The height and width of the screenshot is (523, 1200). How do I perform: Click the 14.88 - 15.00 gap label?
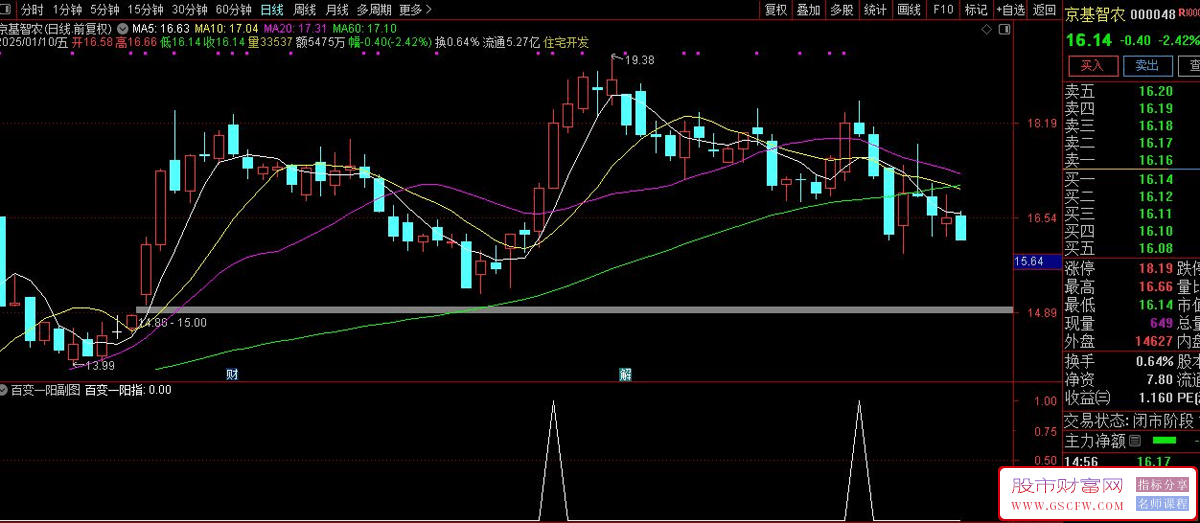pyautogui.click(x=172, y=322)
